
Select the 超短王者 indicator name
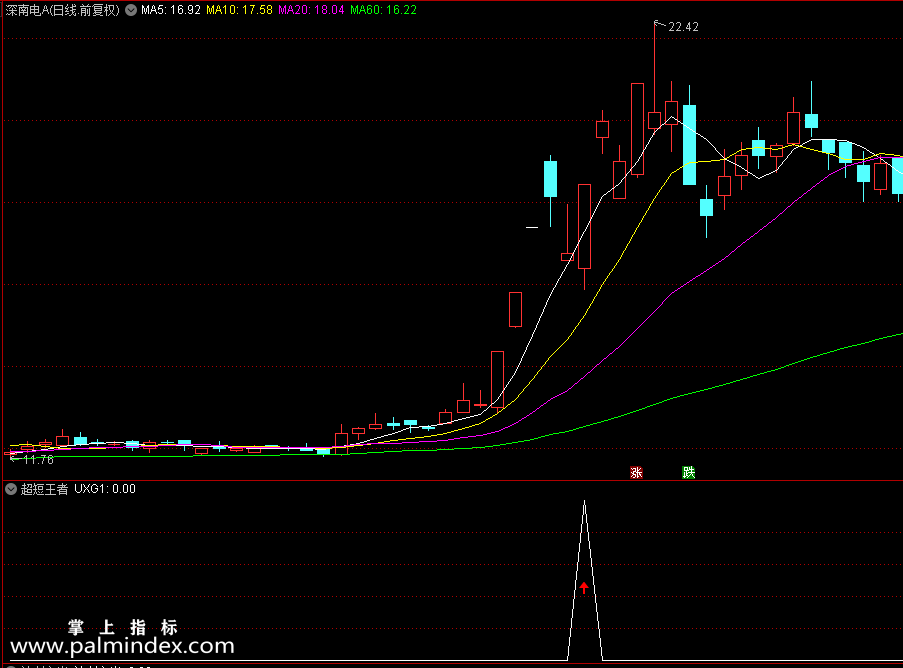coord(44,489)
